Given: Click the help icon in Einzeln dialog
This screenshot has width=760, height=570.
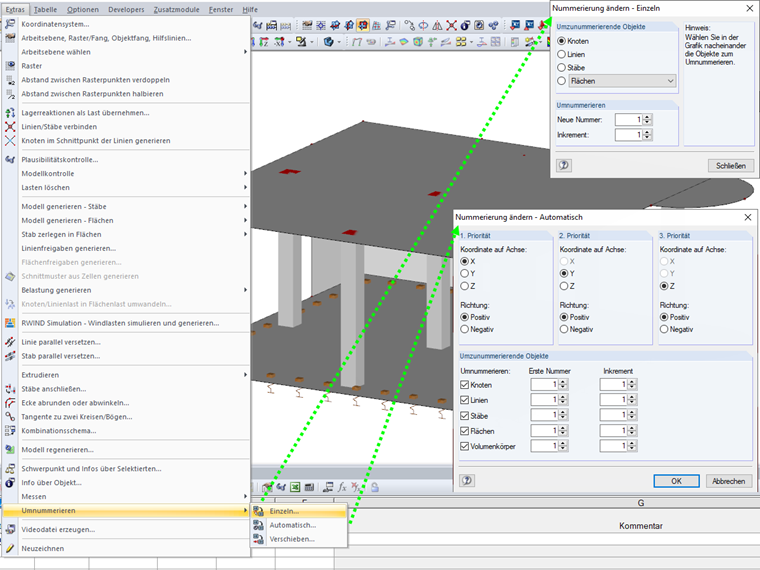Looking at the screenshot, I should pyautogui.click(x=564, y=165).
